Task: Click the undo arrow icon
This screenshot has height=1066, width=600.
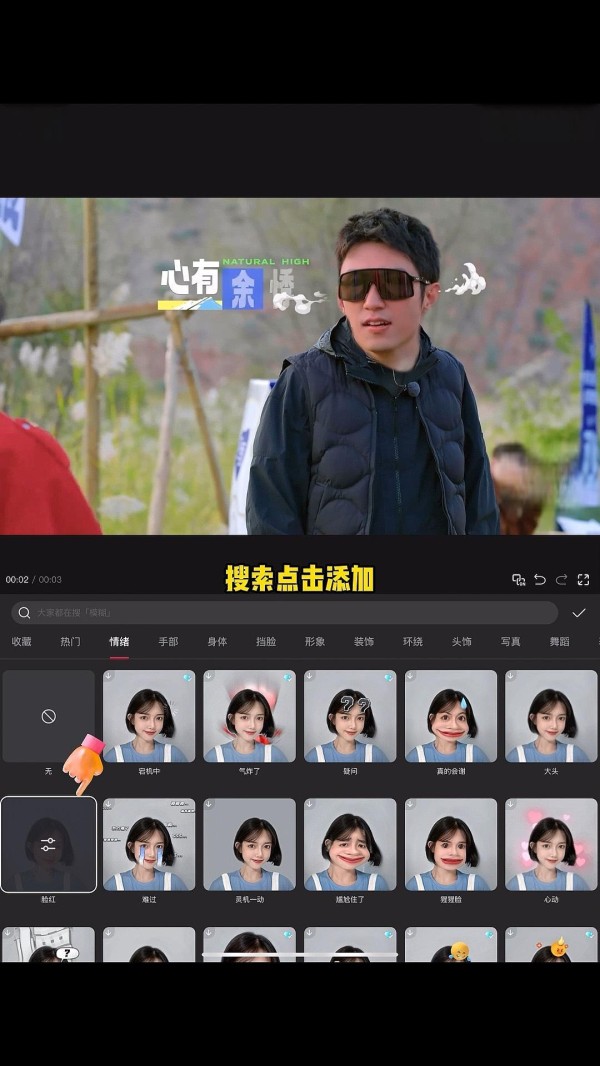Action: click(x=540, y=580)
